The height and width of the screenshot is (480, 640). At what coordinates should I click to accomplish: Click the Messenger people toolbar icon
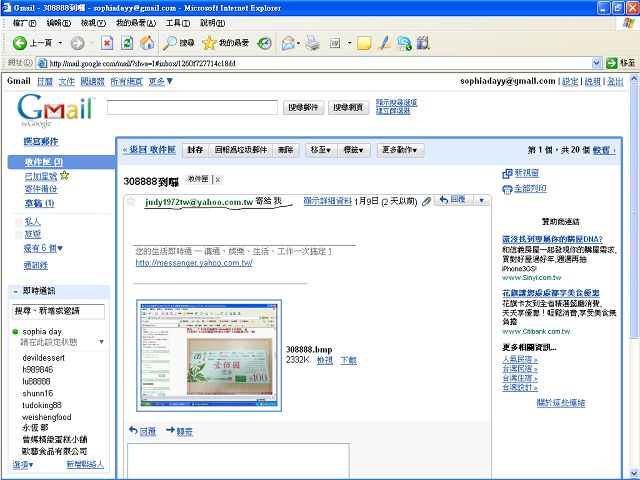(404, 43)
